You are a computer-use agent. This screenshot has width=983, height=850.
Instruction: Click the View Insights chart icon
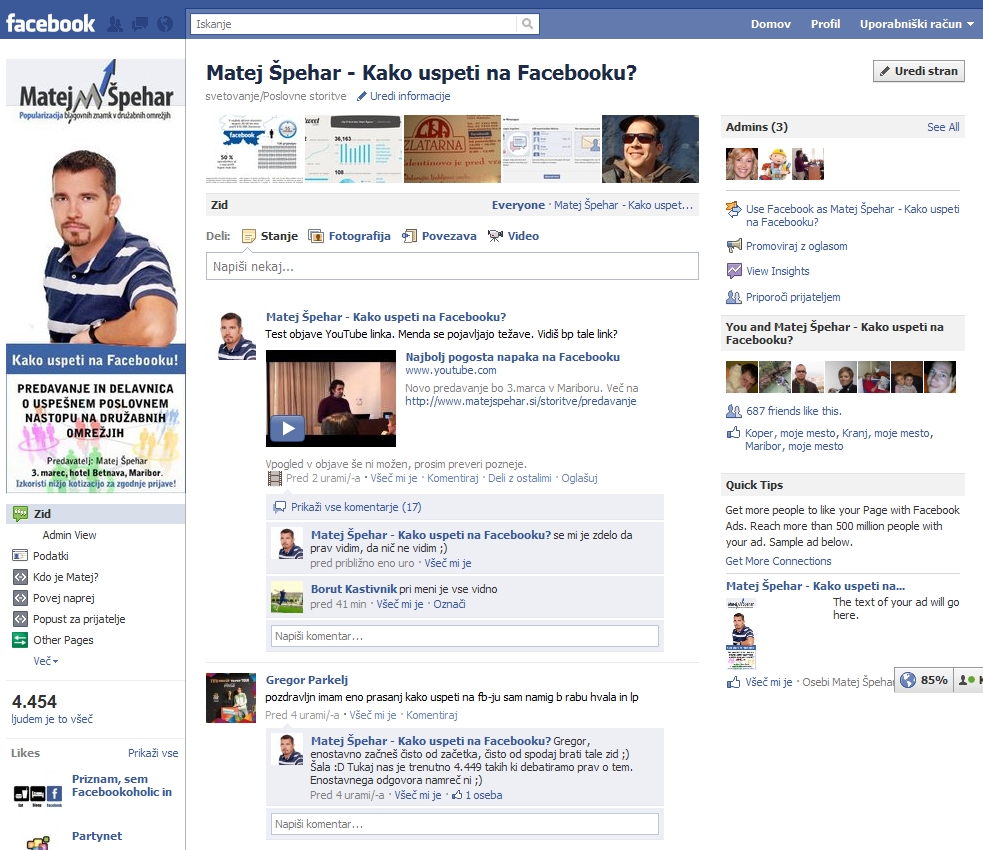pyautogui.click(x=734, y=271)
